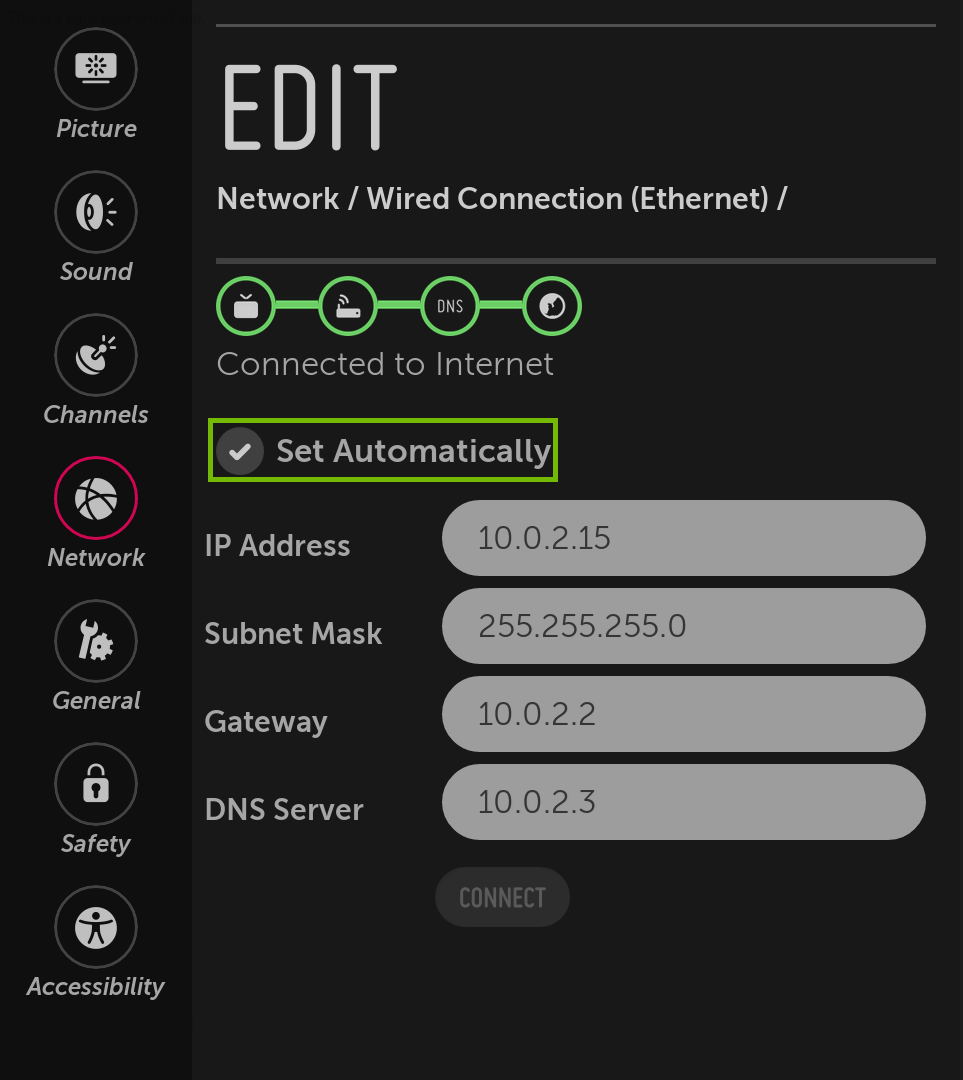The width and height of the screenshot is (963, 1080).
Task: Click the globe internet icon
Action: (551, 306)
